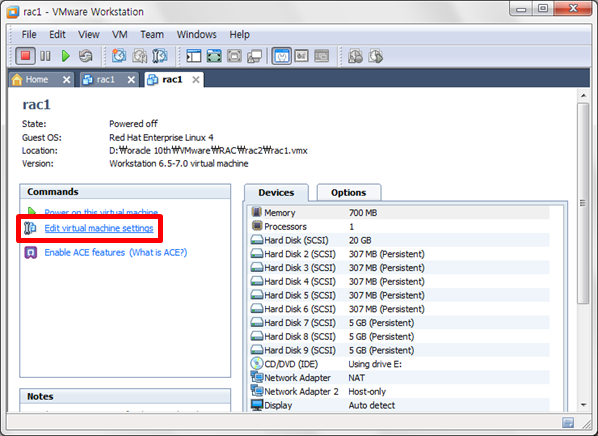598x436 pixels.
Task: Open the Edit menu
Action: [x=57, y=35]
